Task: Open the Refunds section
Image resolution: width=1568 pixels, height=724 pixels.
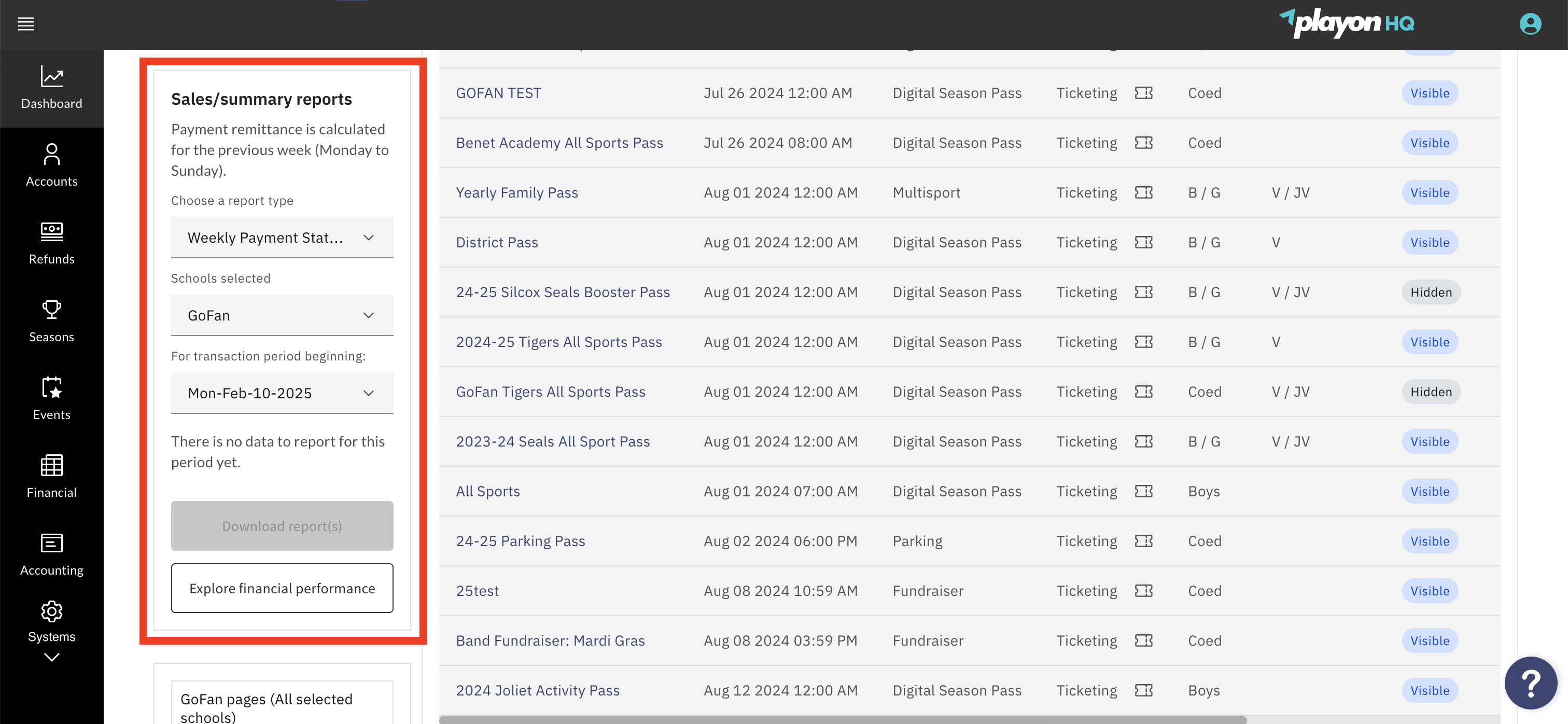Action: tap(52, 243)
